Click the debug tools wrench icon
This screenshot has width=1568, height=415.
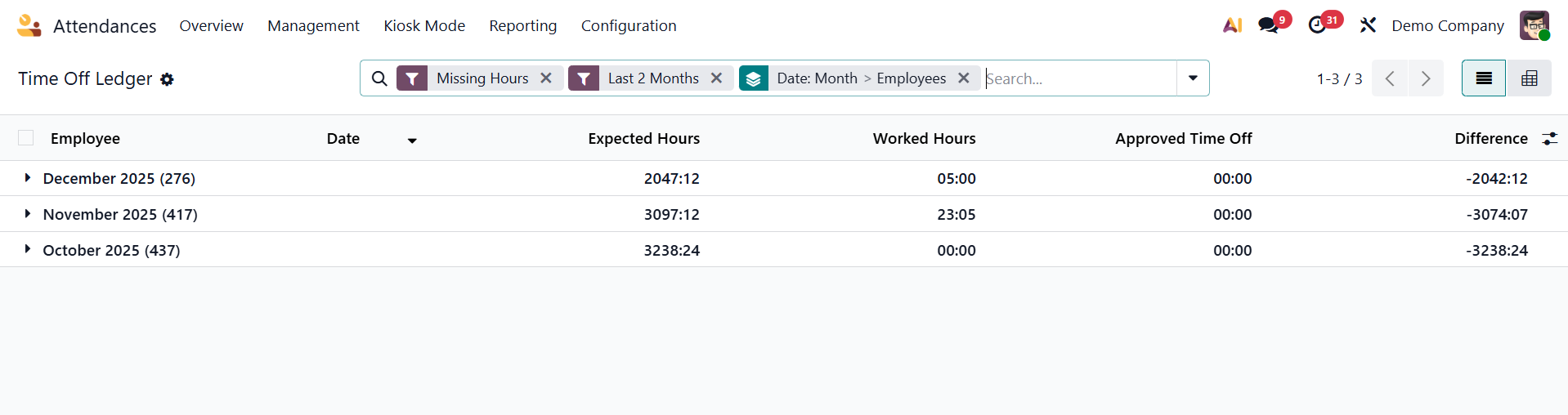1368,26
